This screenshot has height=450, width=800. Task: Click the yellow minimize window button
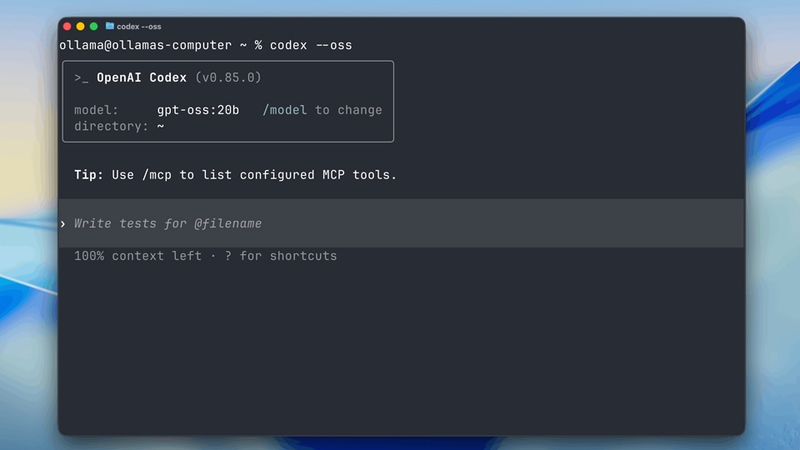tap(80, 26)
